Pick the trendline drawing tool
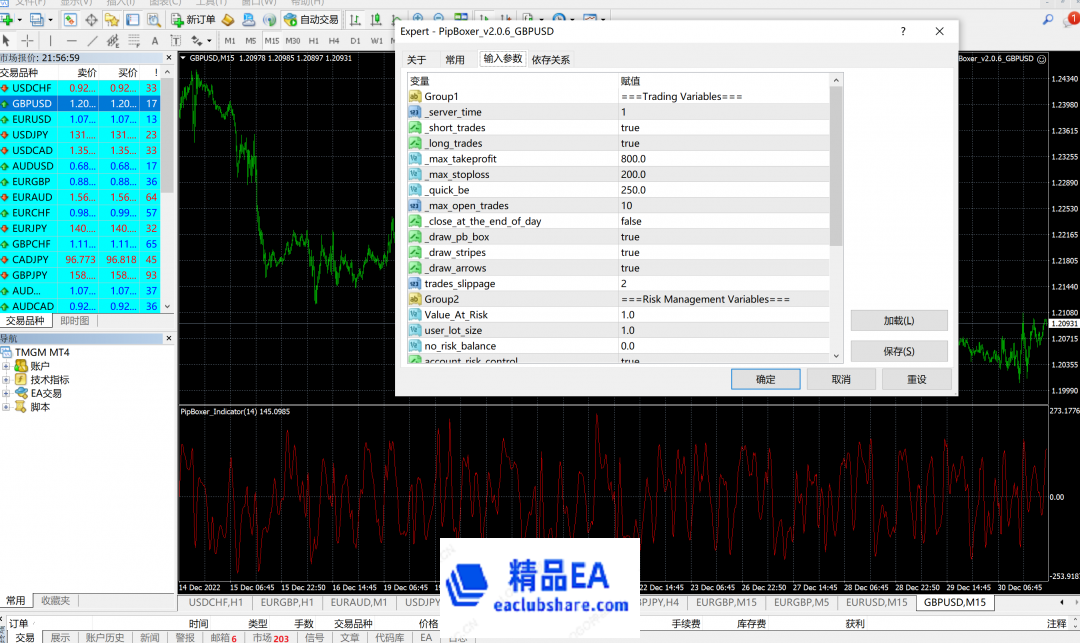The height and width of the screenshot is (643, 1080). coord(92,40)
